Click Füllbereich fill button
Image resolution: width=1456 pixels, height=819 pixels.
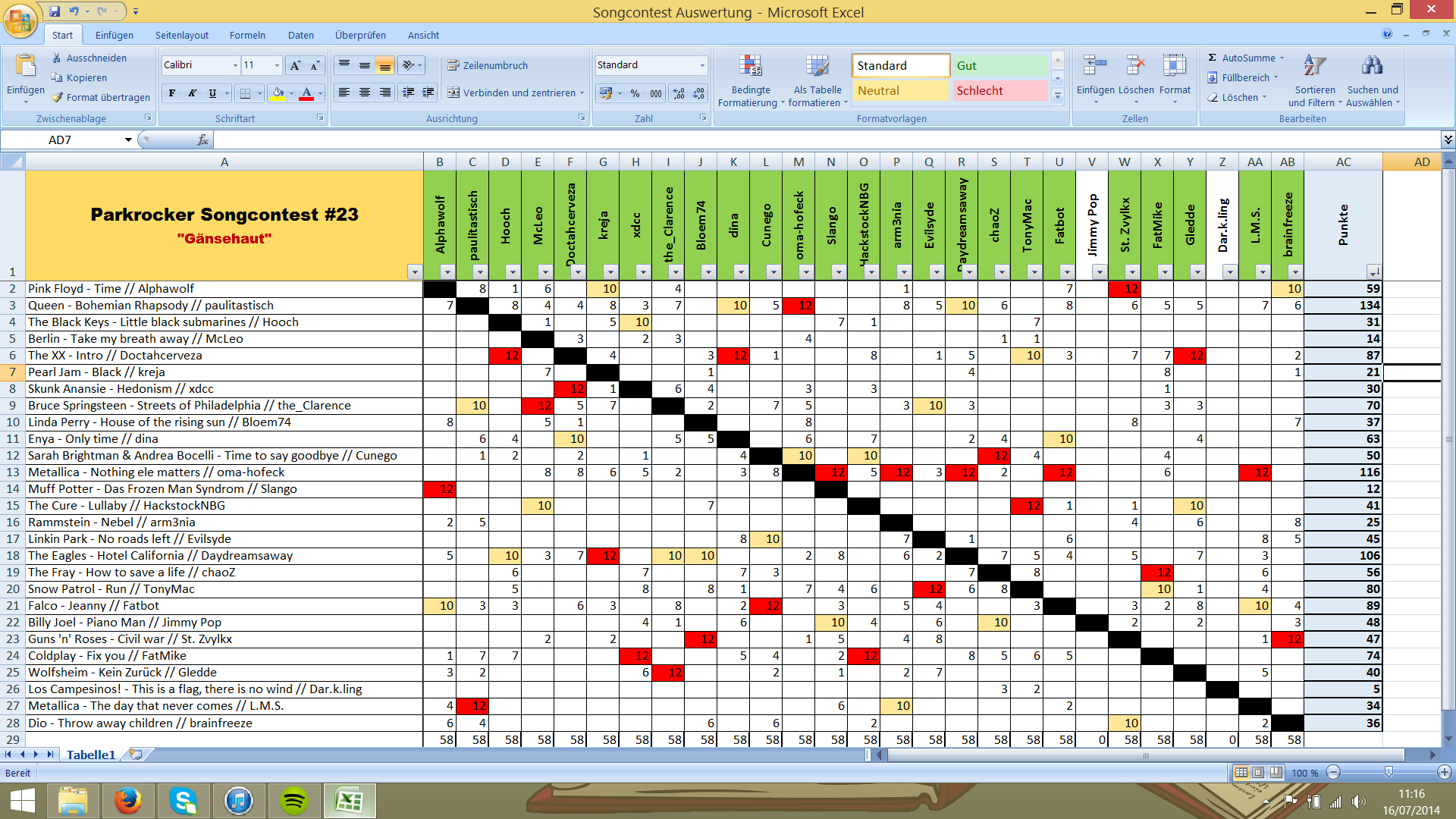1242,77
